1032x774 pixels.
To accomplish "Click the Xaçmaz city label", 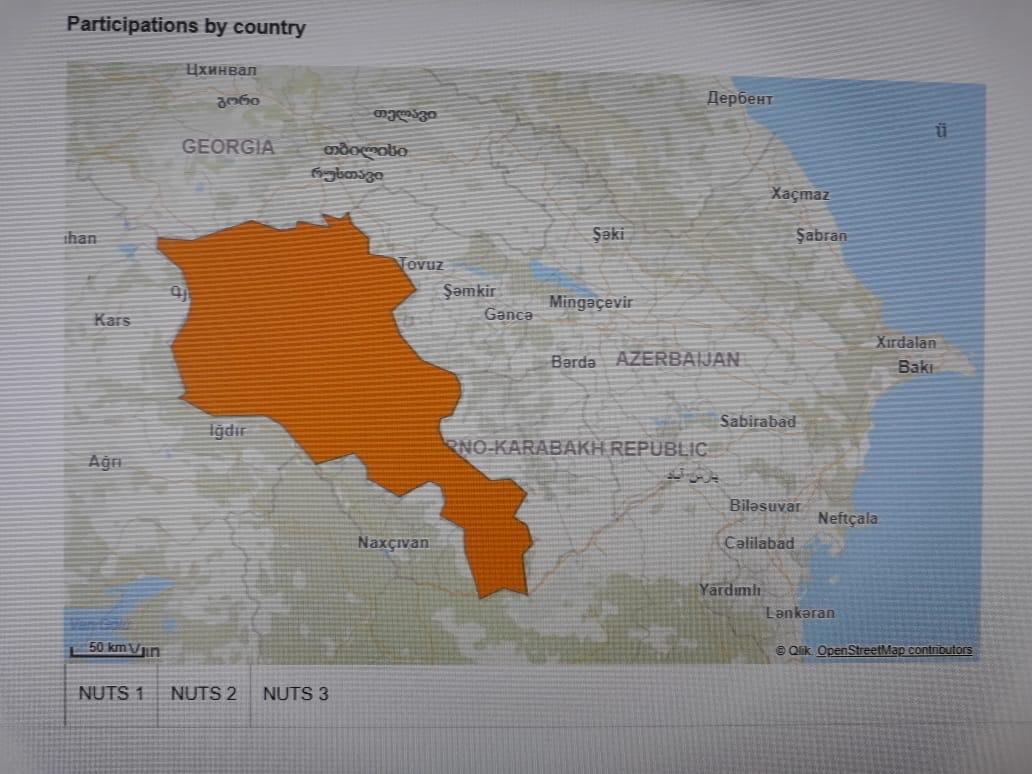I will 800,194.
